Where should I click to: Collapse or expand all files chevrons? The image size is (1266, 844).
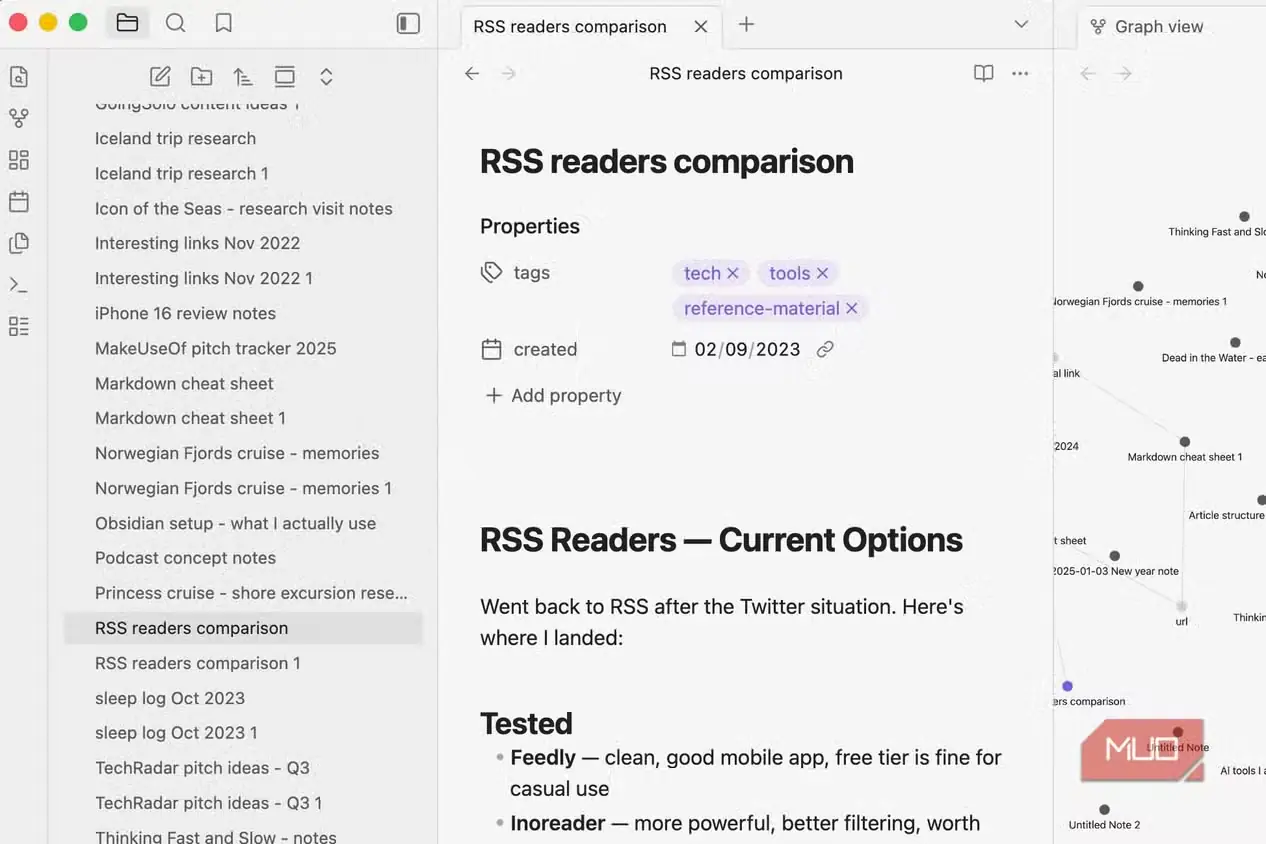[326, 76]
